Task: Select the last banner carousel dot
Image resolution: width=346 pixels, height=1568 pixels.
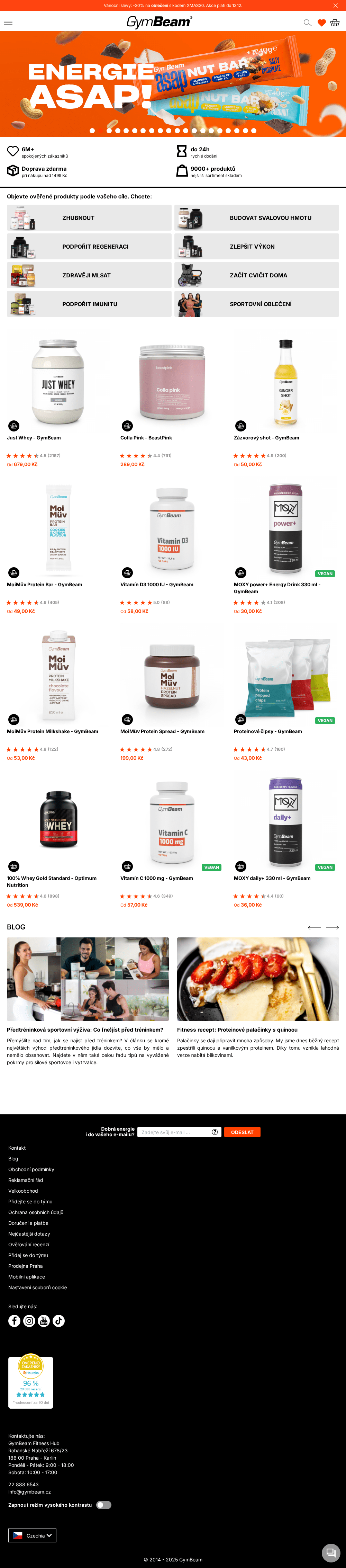Action: (x=254, y=130)
